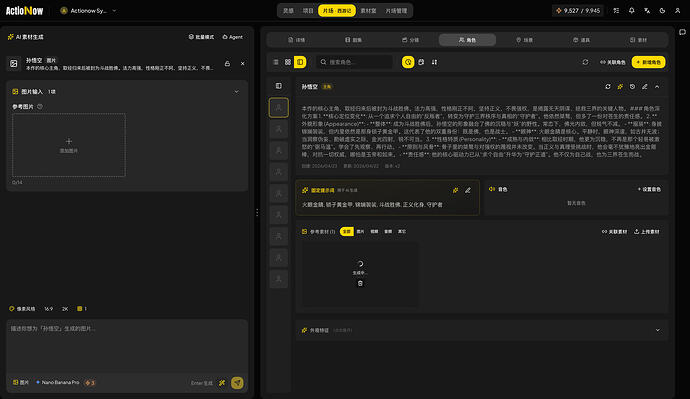Open the 素材 section tab
Screen dimensions: 690x399
point(639,40)
